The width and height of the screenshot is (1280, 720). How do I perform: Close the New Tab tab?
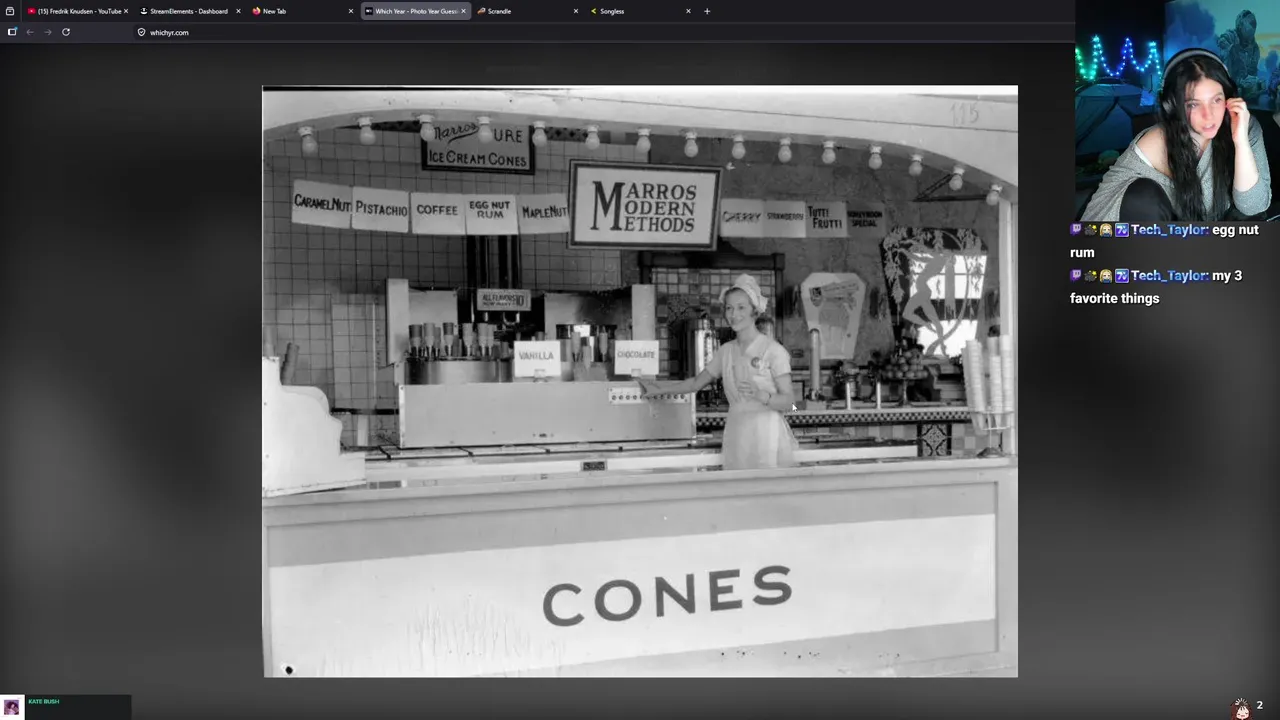(x=351, y=11)
